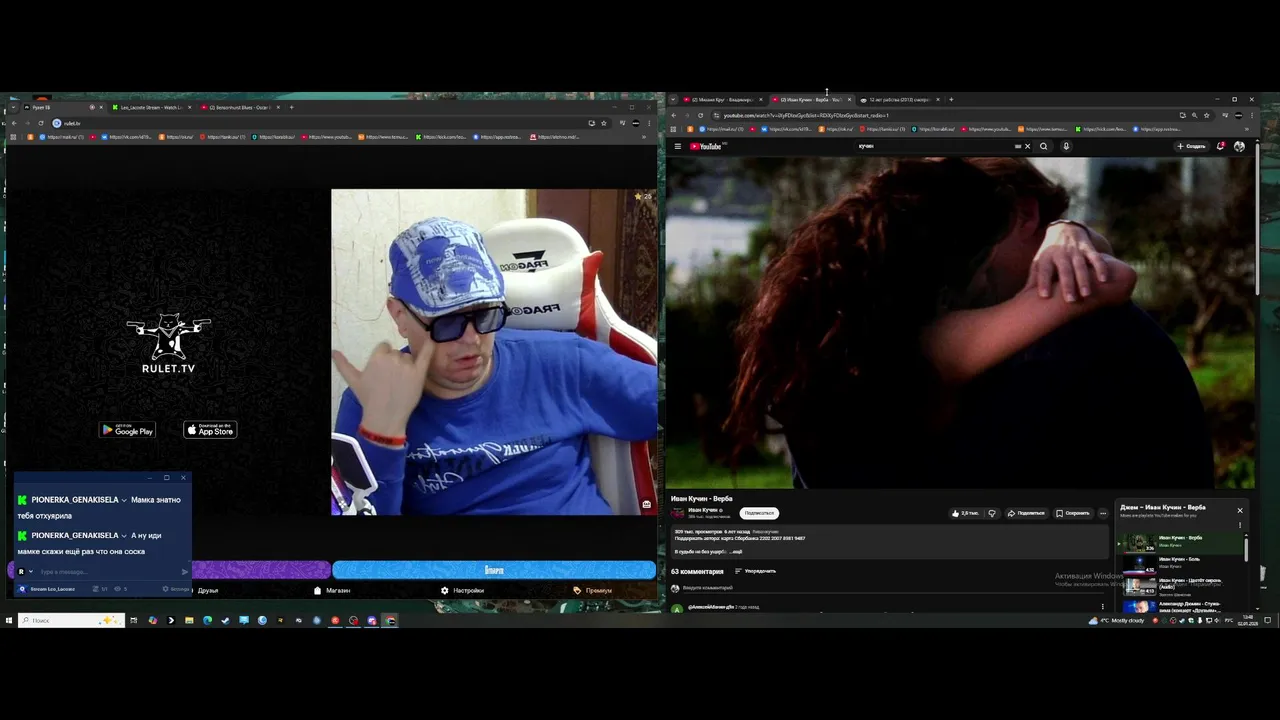Image resolution: width=1280 pixels, height=720 pixels.
Task: Open Task View on taskbar
Action: tap(133, 620)
